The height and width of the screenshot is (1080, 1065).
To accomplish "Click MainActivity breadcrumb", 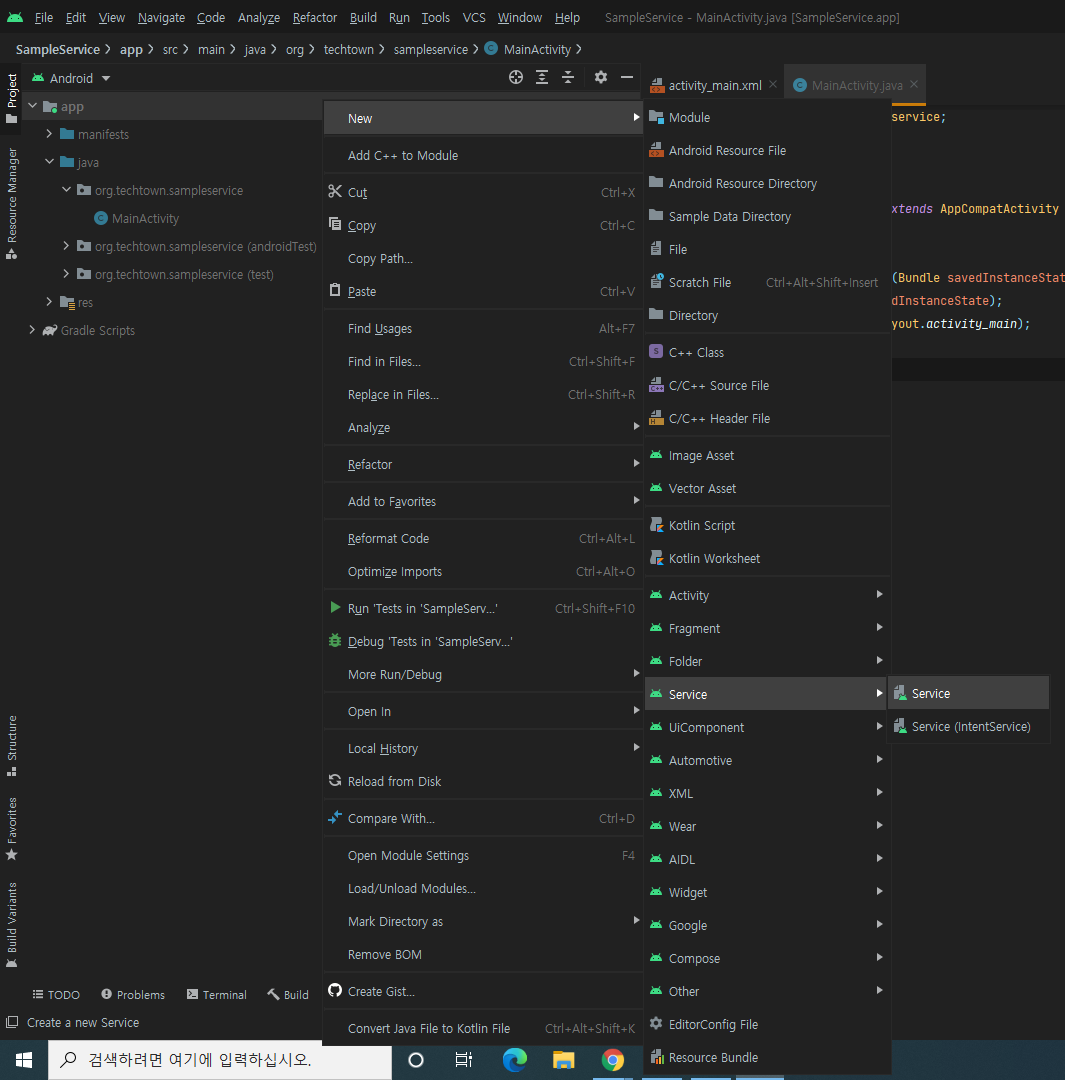I will pyautogui.click(x=528, y=50).
